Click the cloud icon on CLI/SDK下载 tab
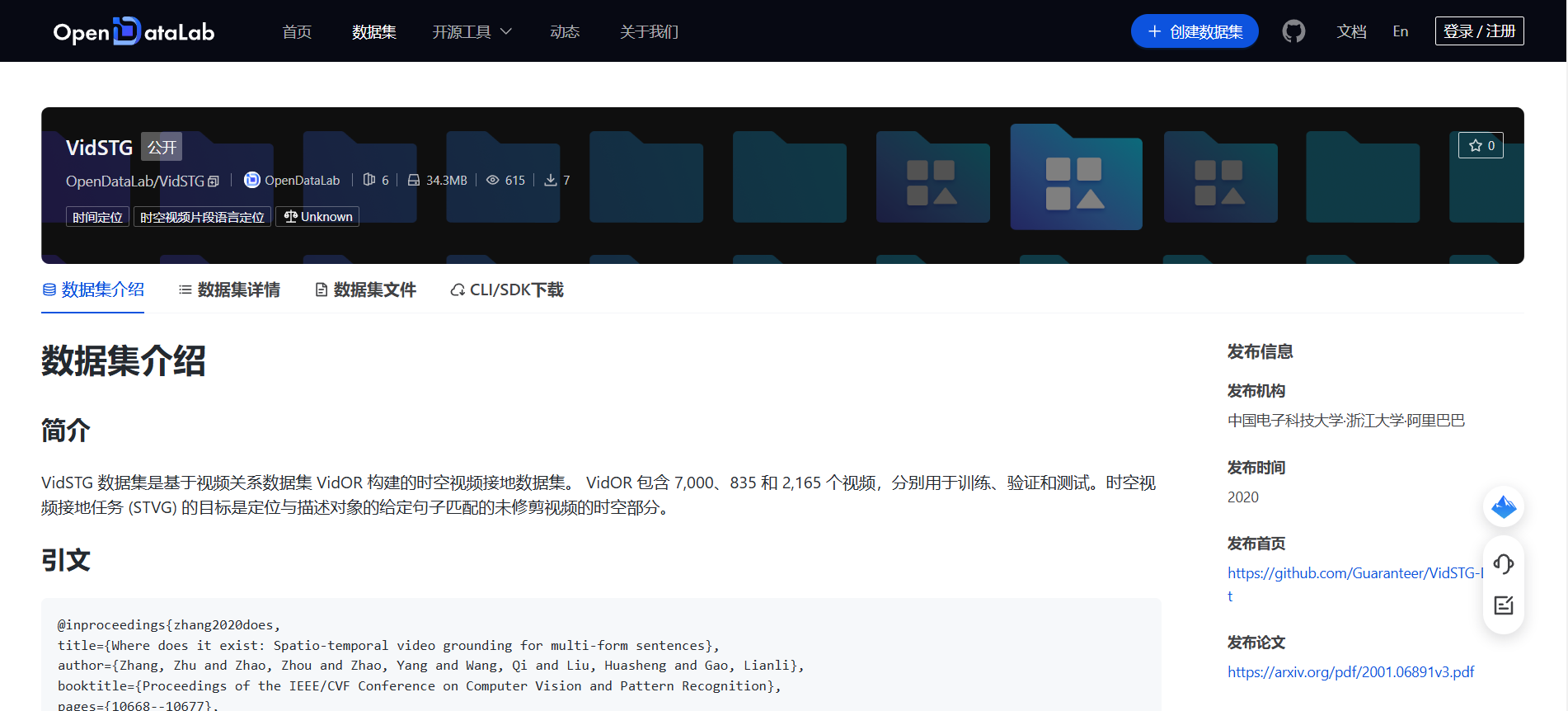Screen dimensions: 1568x711 point(458,290)
